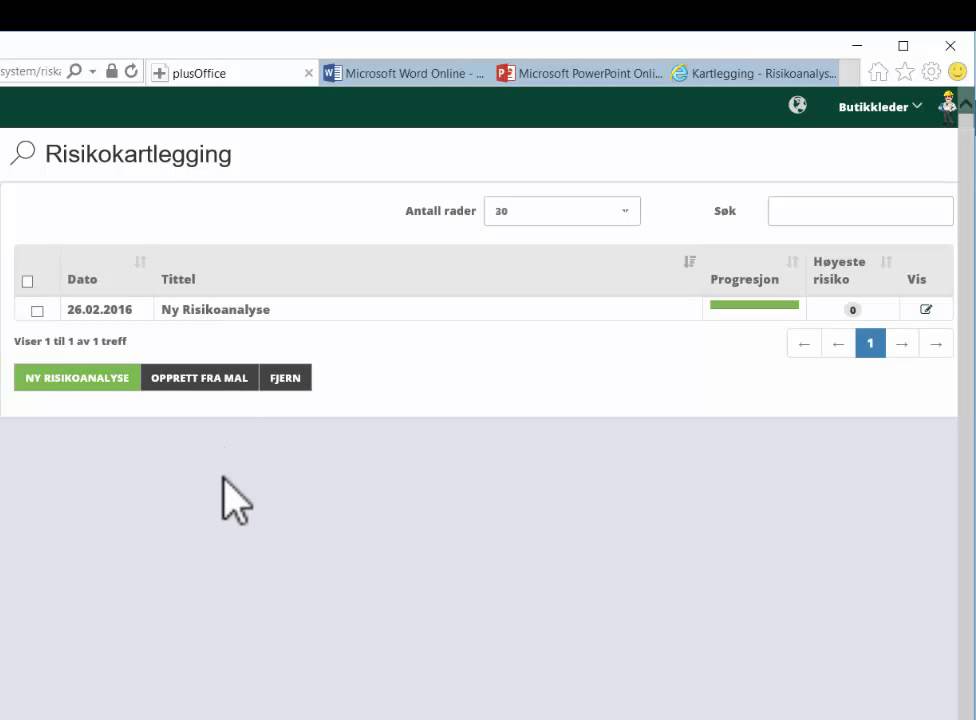Go to next page arrow
This screenshot has height=720, width=976.
point(902,344)
